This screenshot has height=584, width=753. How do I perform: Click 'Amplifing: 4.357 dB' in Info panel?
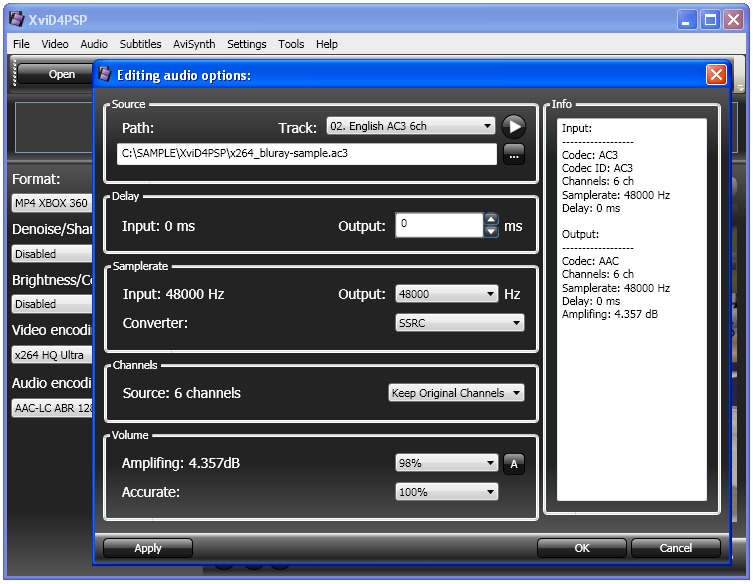pyautogui.click(x=609, y=314)
